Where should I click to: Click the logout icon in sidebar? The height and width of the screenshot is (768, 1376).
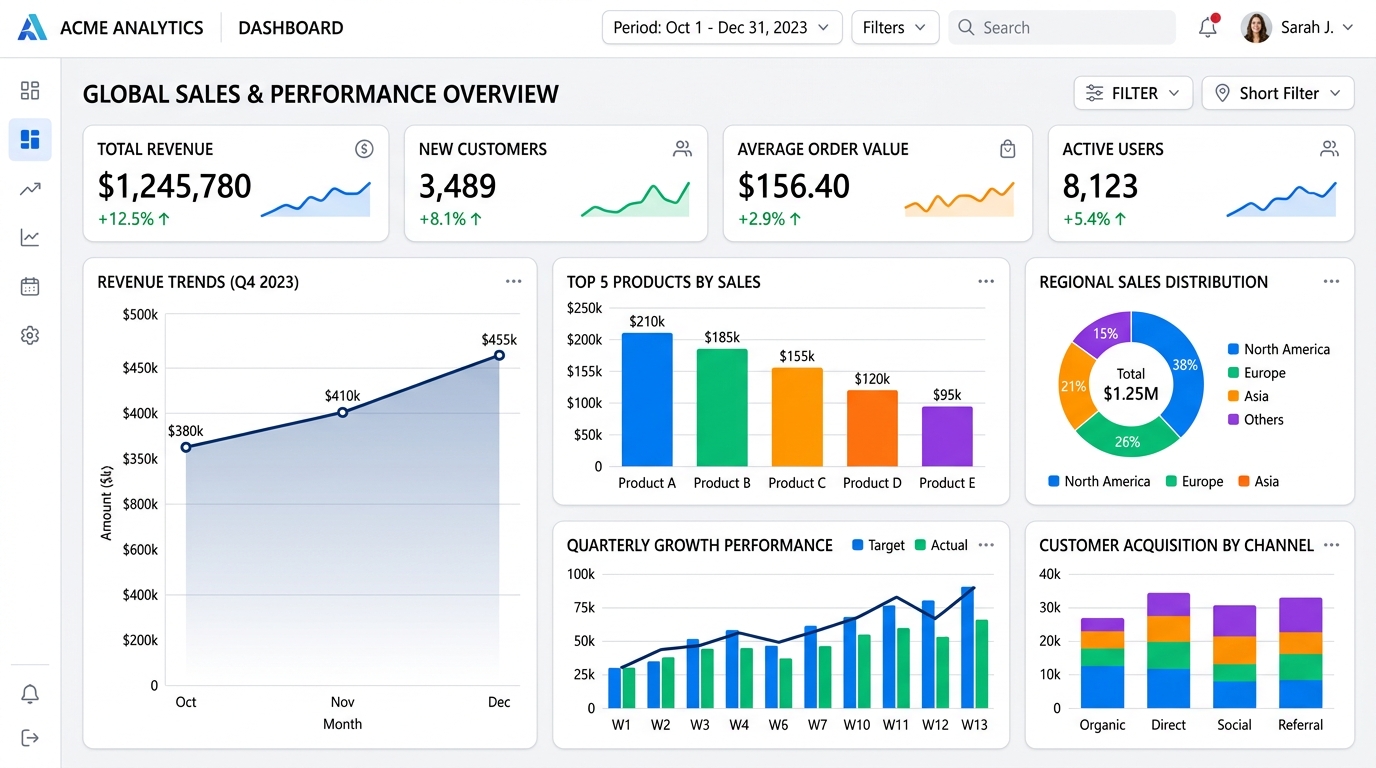pyautogui.click(x=30, y=738)
